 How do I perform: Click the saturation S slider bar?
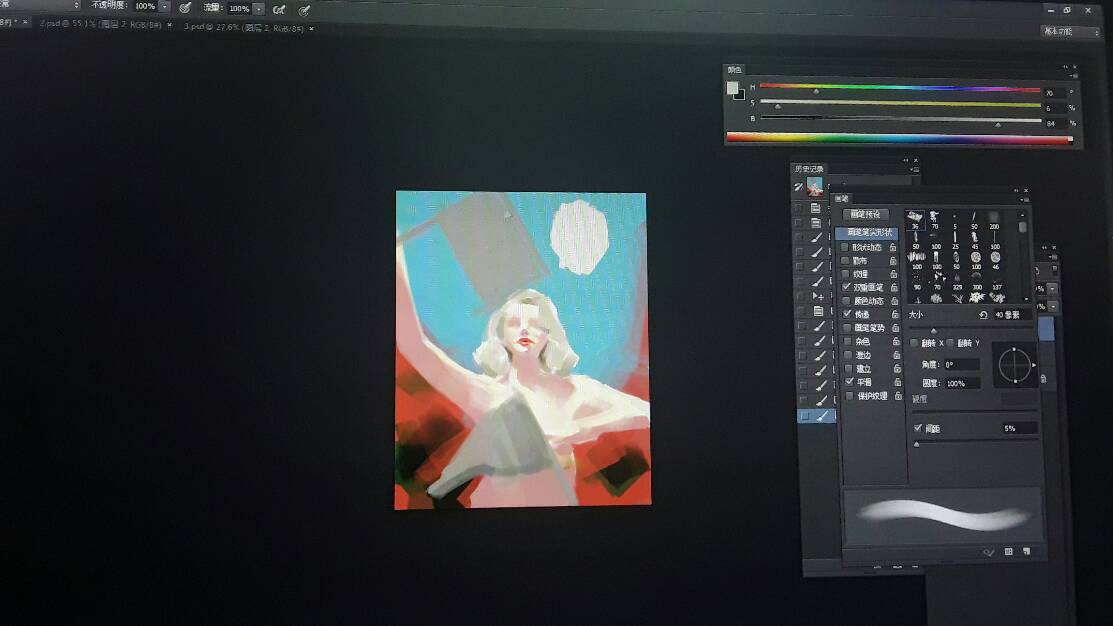[899, 104]
